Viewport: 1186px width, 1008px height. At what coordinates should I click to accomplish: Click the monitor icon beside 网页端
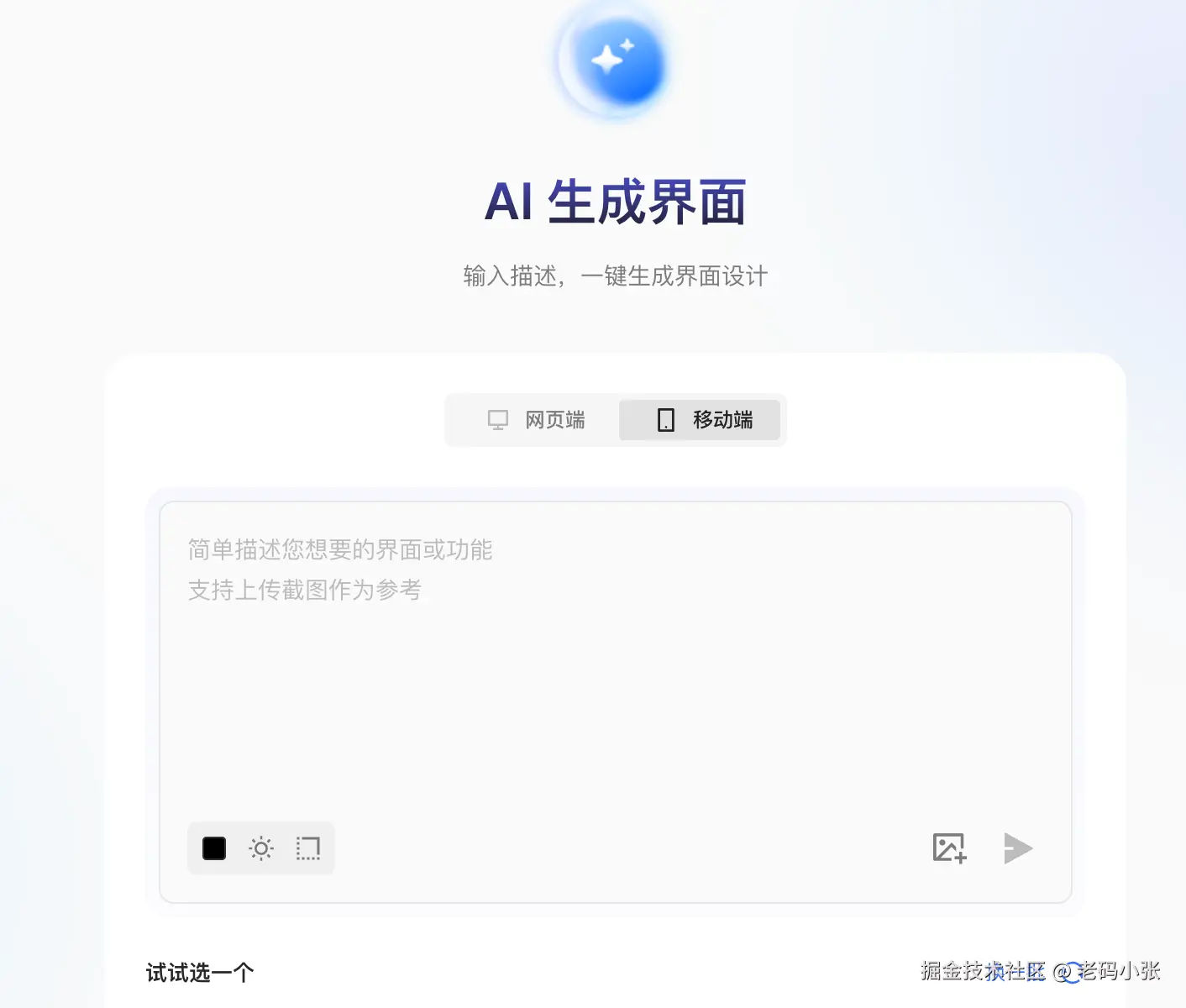point(498,420)
